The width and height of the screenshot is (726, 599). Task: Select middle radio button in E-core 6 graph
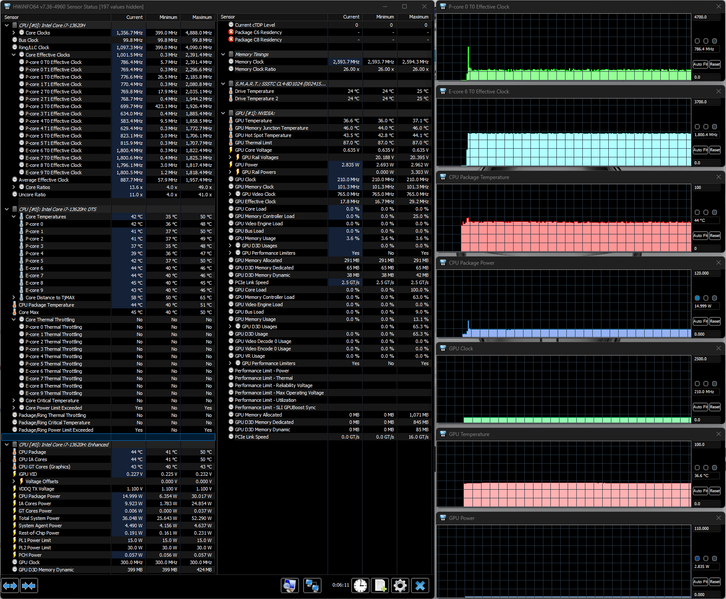point(706,126)
